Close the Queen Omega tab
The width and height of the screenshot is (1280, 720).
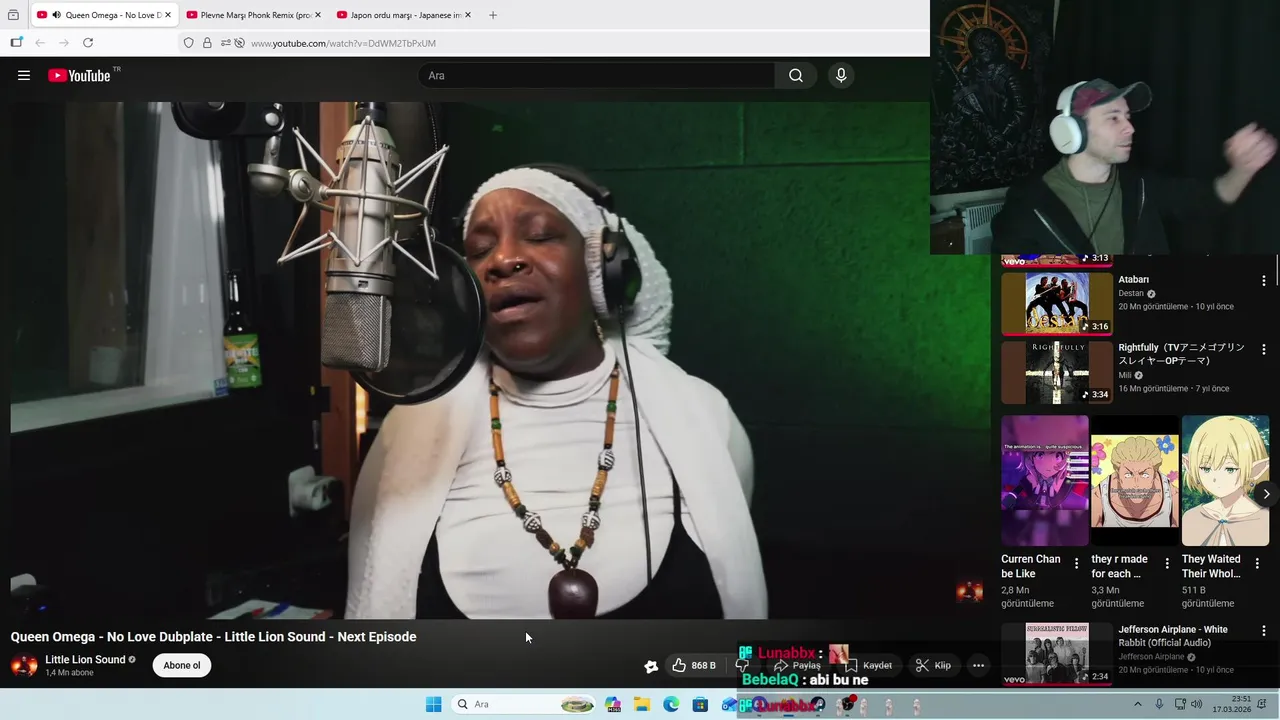pos(168,15)
